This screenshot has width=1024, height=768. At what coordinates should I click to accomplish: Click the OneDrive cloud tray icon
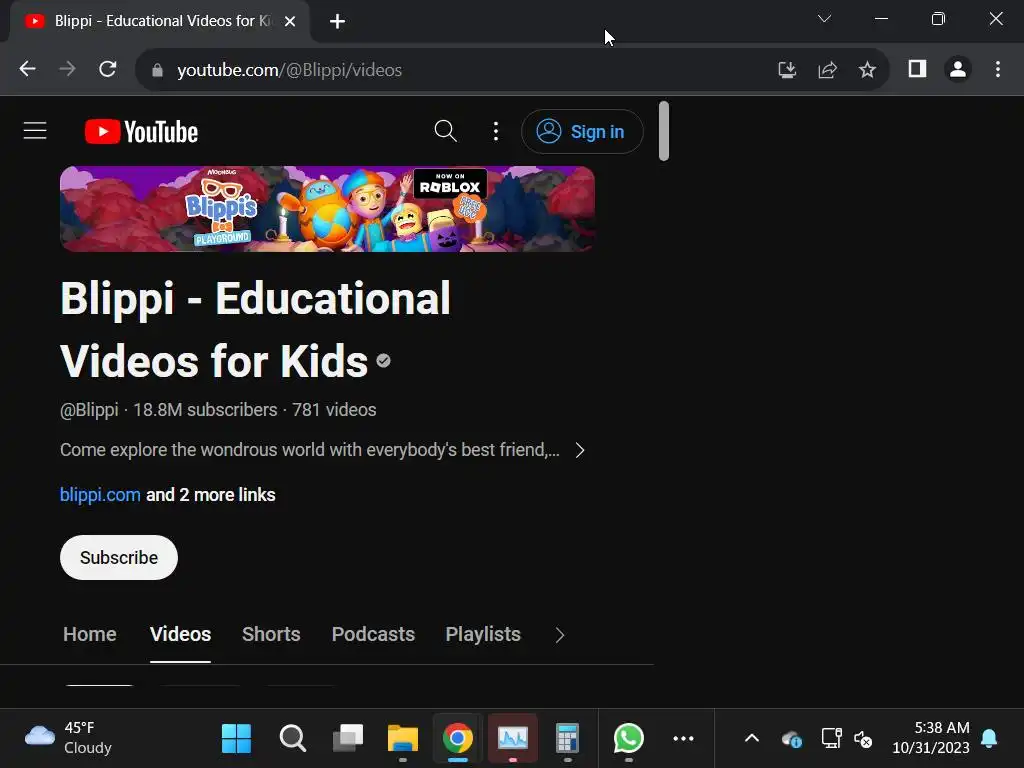pos(792,739)
